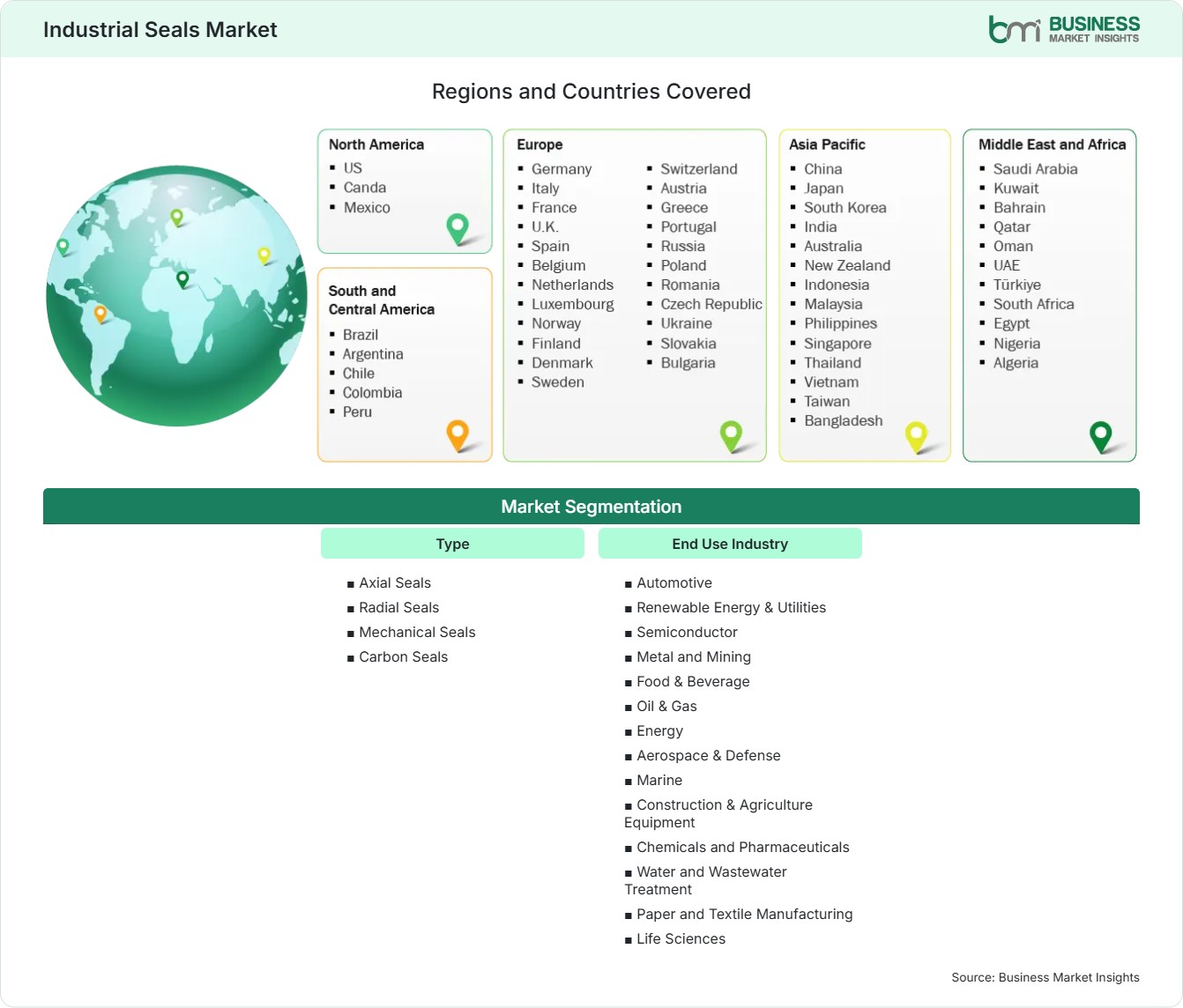
Task: Click the light green pin on globe's northern region
Action: (176, 217)
